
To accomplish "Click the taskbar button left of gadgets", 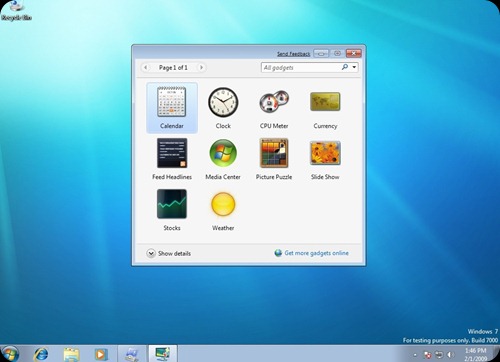I will coord(132,354).
